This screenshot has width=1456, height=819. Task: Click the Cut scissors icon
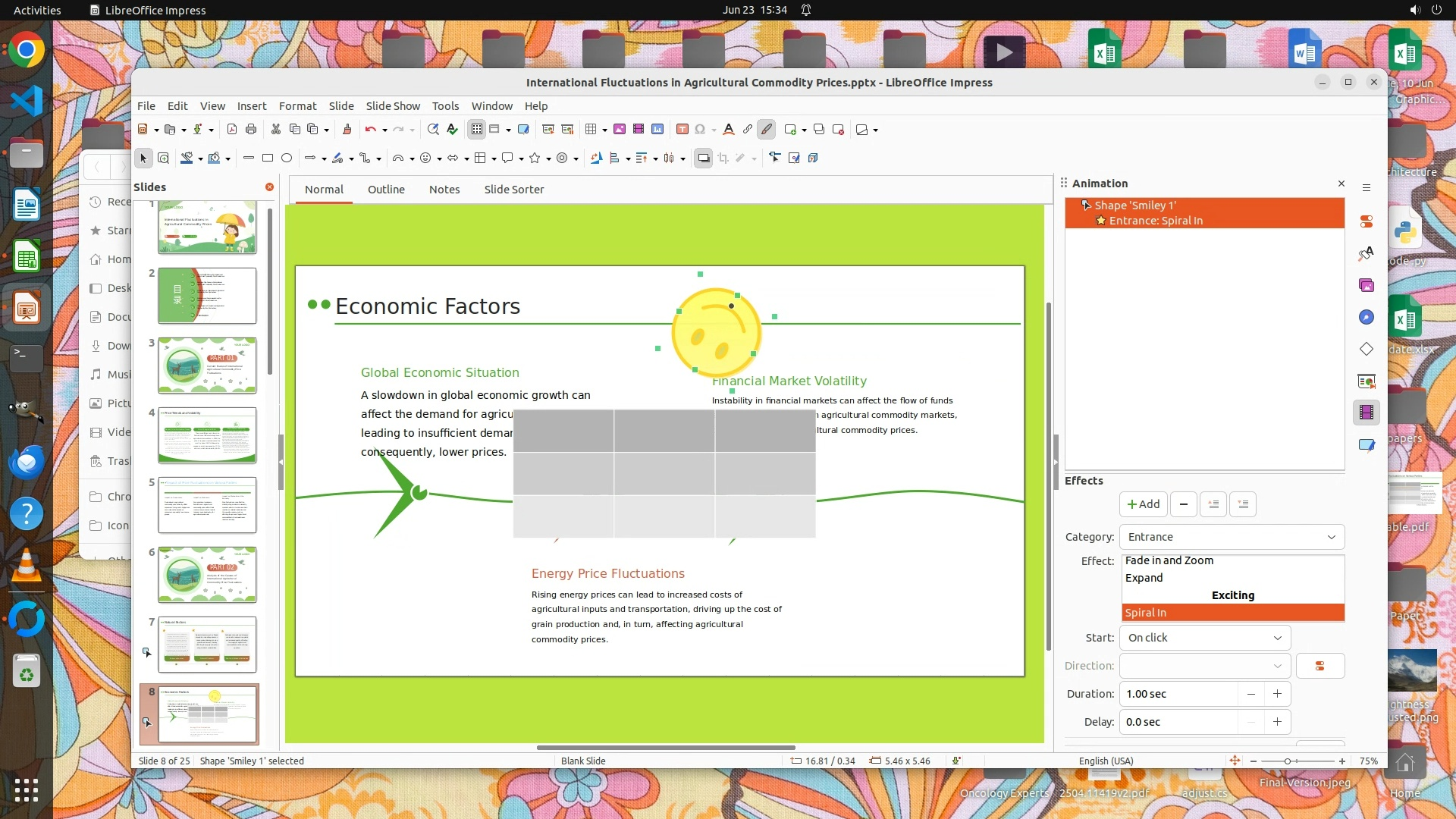coord(276,130)
